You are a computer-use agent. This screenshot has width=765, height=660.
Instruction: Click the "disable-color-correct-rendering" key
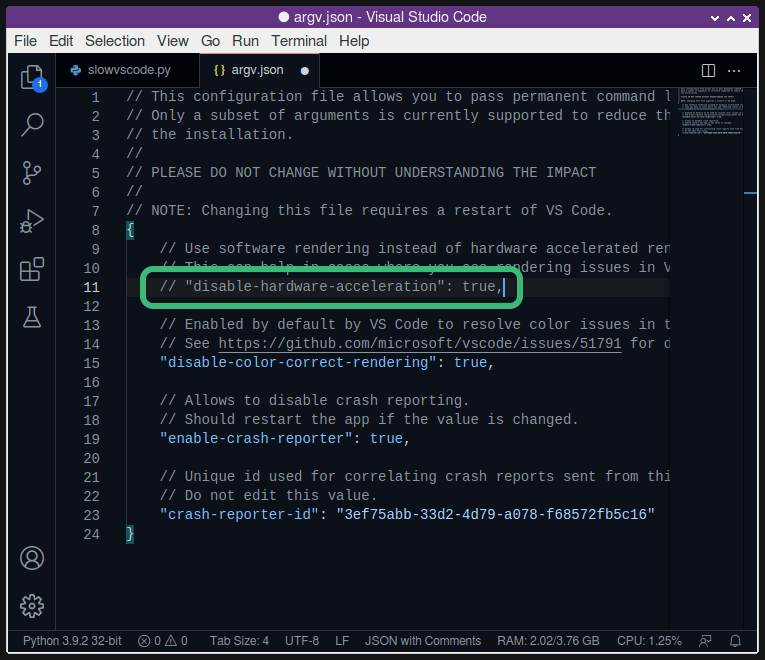click(x=298, y=362)
